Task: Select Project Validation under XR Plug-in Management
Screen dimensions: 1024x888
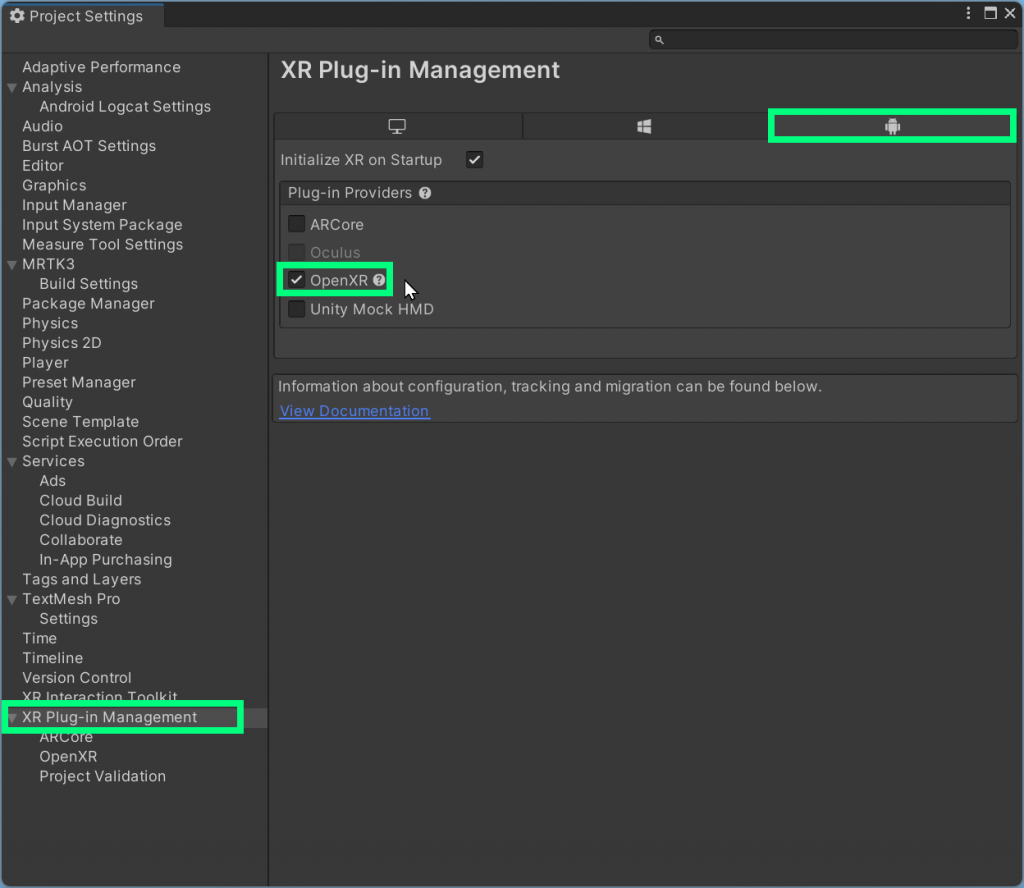Action: coord(102,776)
